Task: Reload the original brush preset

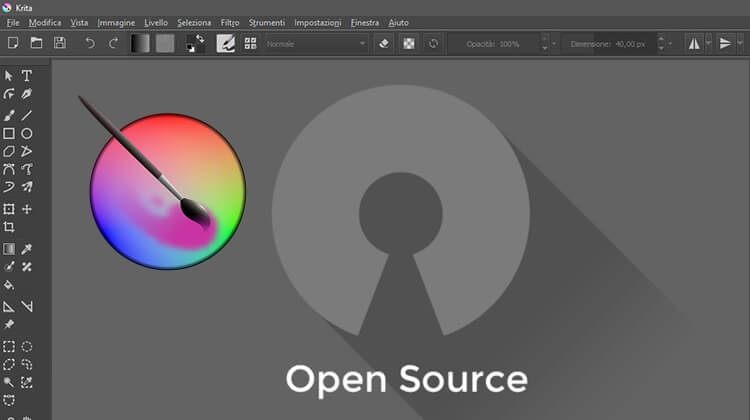Action: pyautogui.click(x=433, y=44)
